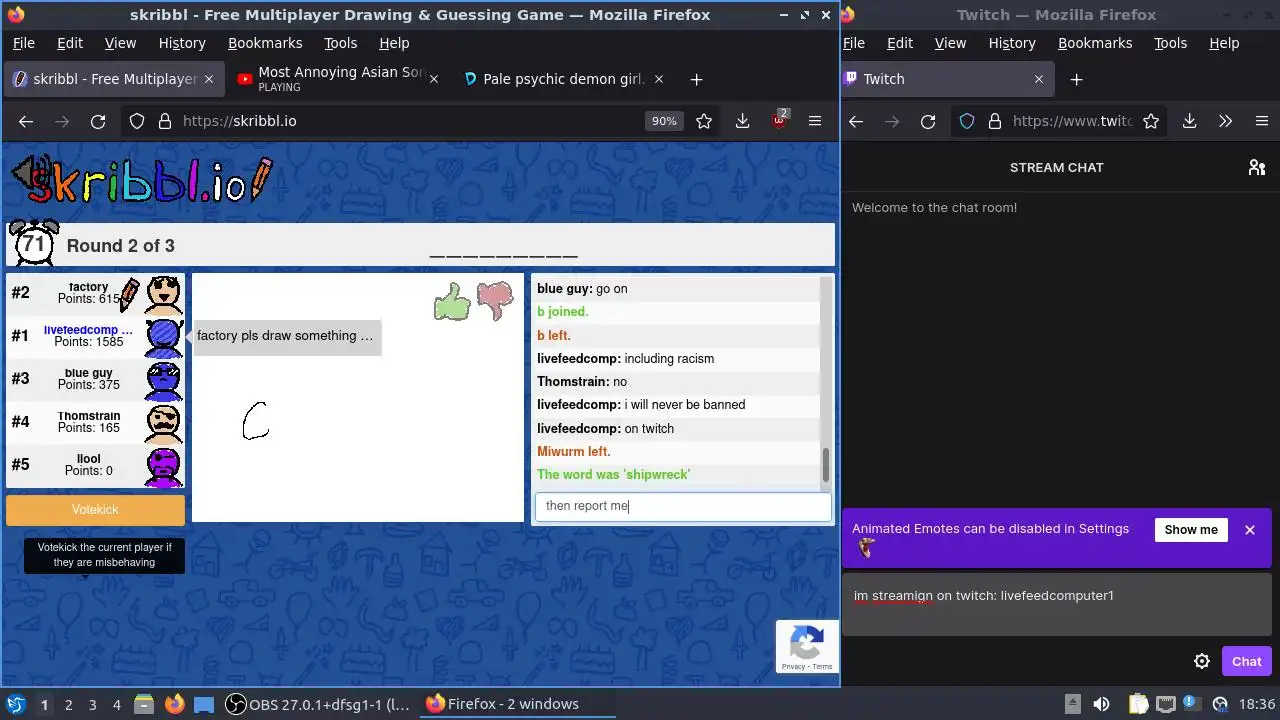Click the 90% zoom indicator

[664, 121]
